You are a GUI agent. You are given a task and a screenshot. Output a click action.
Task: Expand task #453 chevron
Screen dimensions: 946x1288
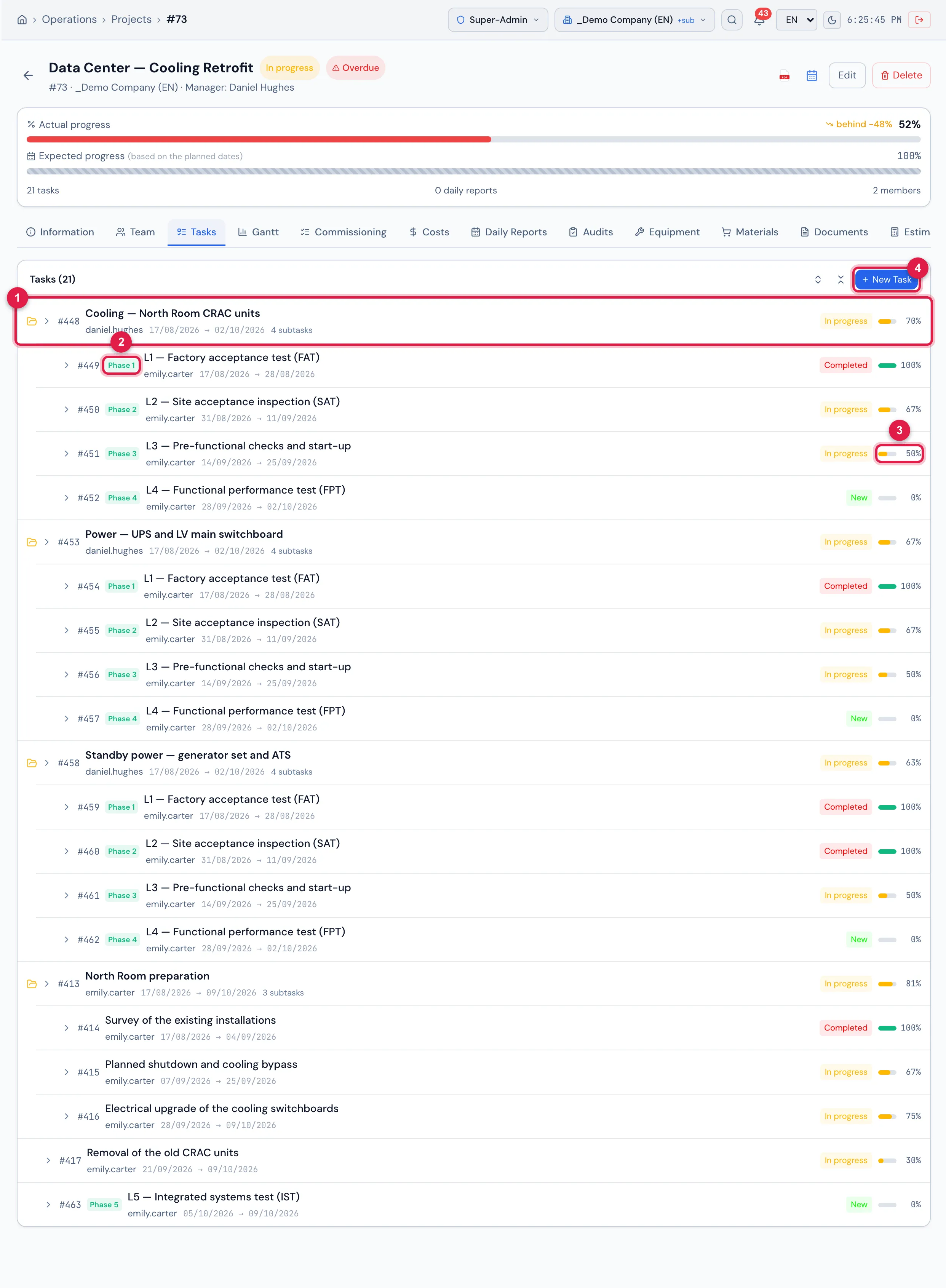click(x=47, y=542)
